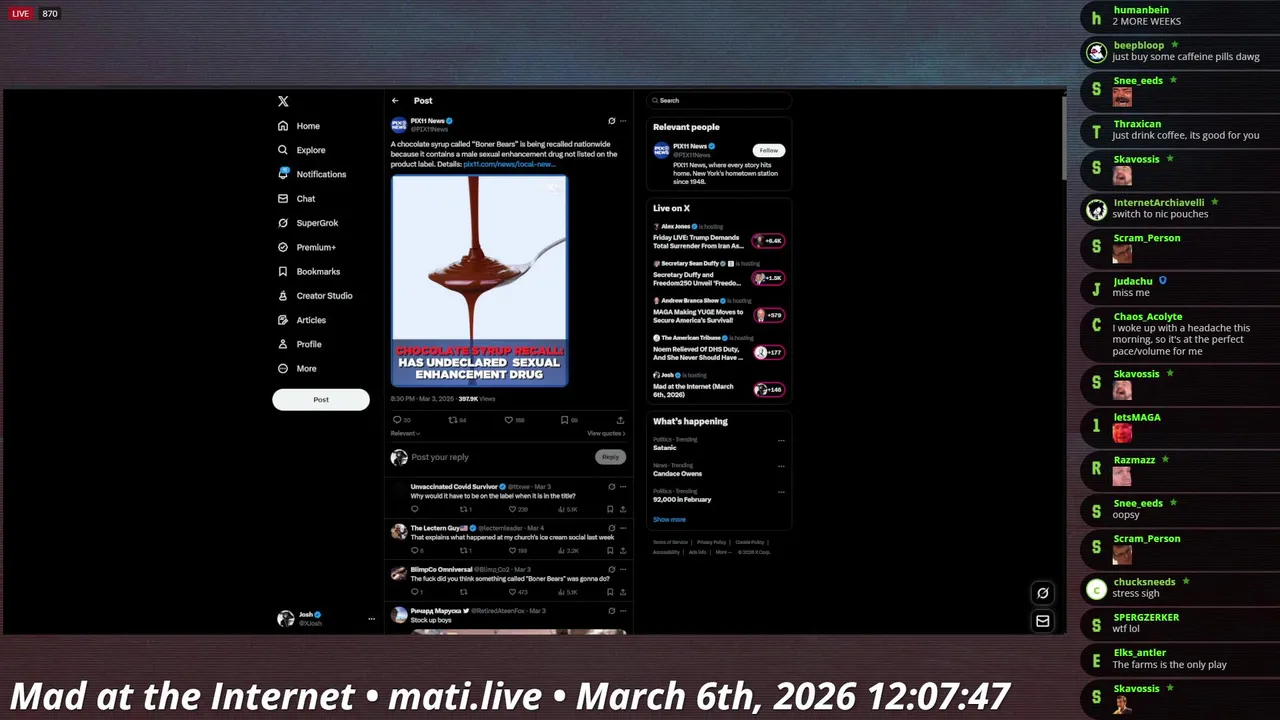Click the Post your reply field
The width and height of the screenshot is (1280, 720).
pos(500,457)
